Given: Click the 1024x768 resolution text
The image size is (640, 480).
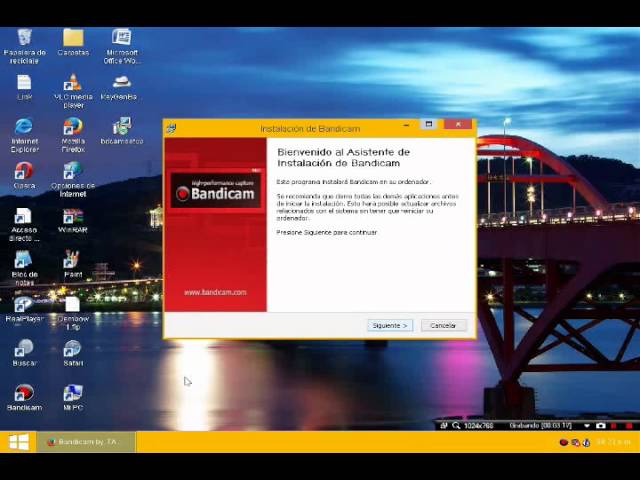Looking at the screenshot, I should coord(478,426).
